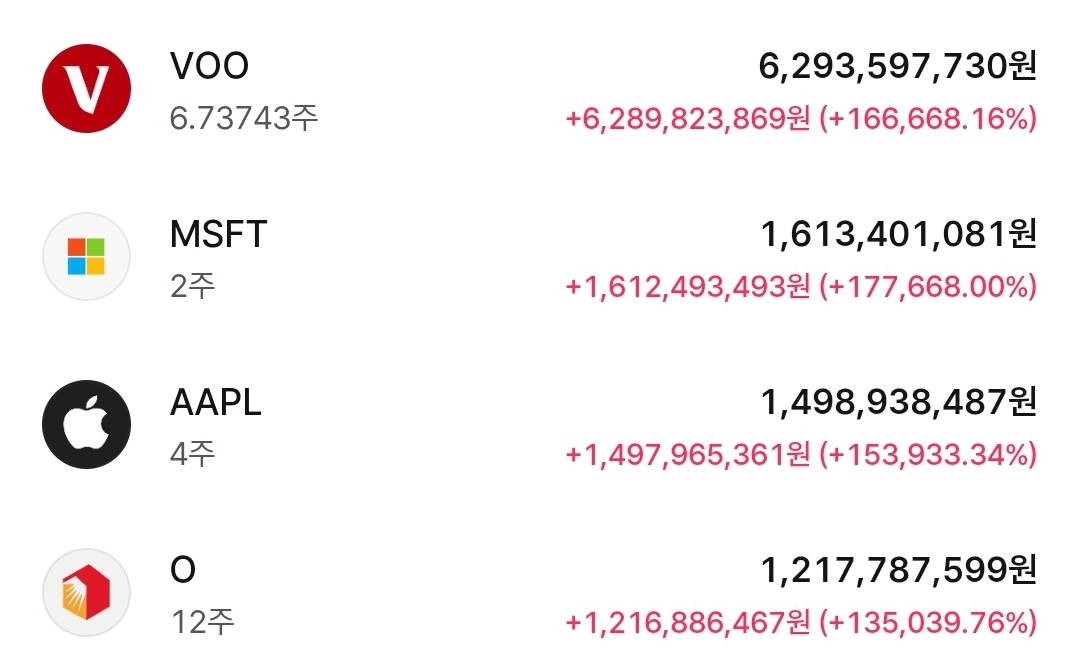The width and height of the screenshot is (1080, 669).
Task: Click O return +135,039.76% text
Action: tap(928, 623)
